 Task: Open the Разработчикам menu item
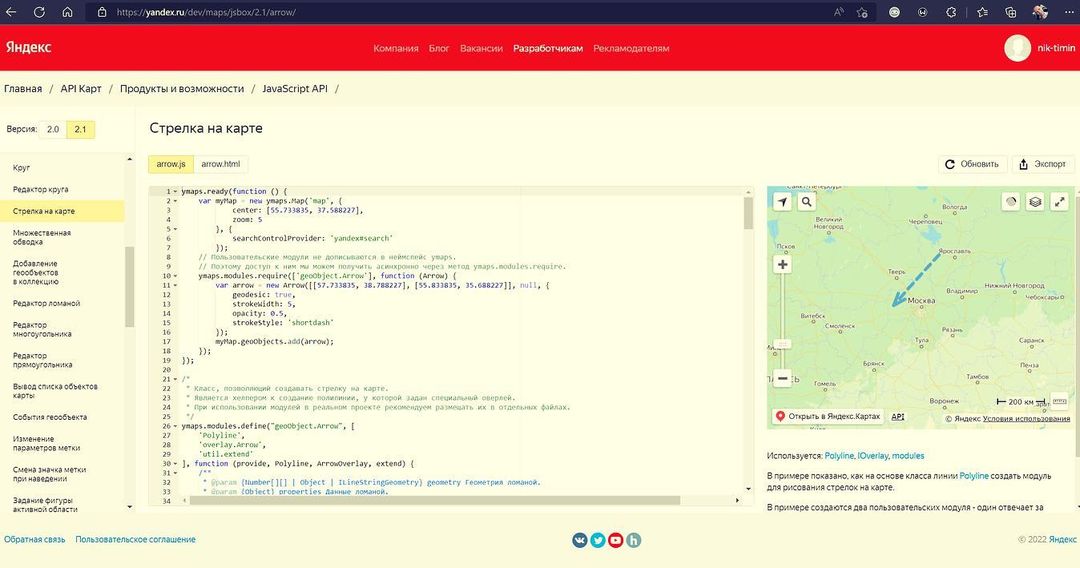click(x=548, y=48)
